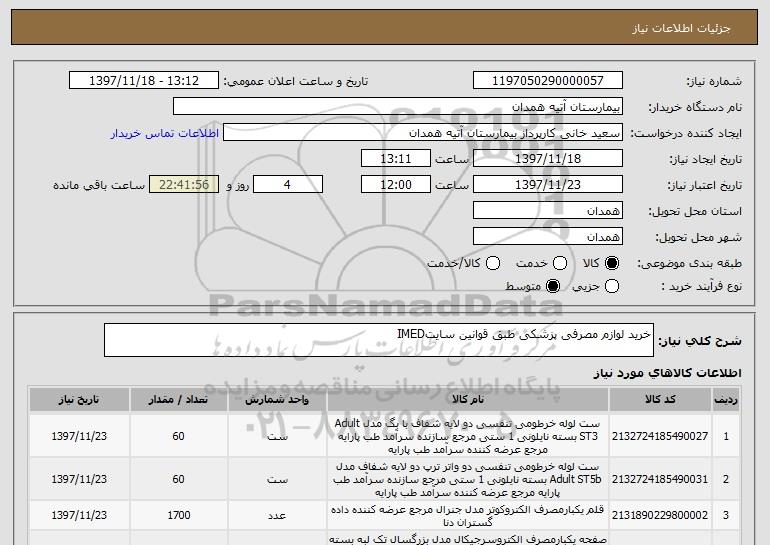Click quantity 60 in row 1
This screenshot has height=545, width=770.
(179, 436)
